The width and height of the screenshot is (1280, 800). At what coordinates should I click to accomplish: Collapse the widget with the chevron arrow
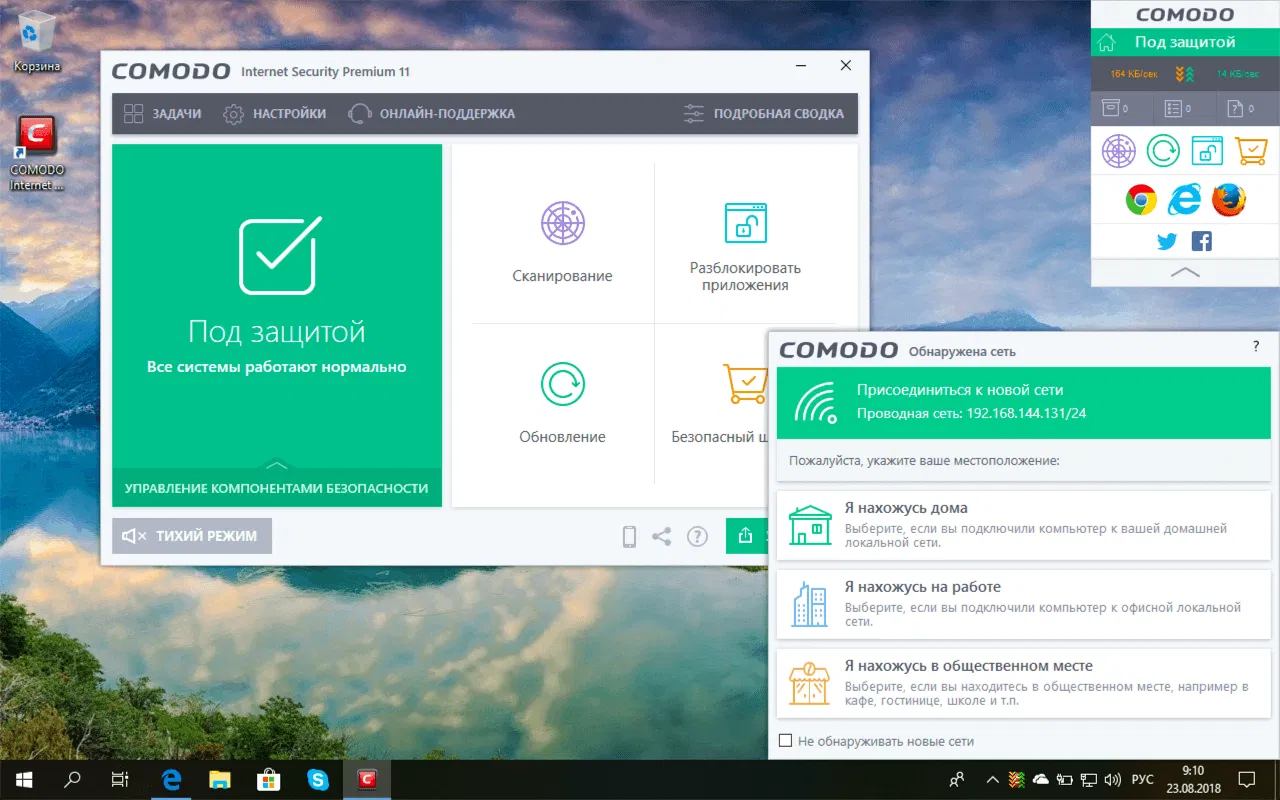[1184, 272]
